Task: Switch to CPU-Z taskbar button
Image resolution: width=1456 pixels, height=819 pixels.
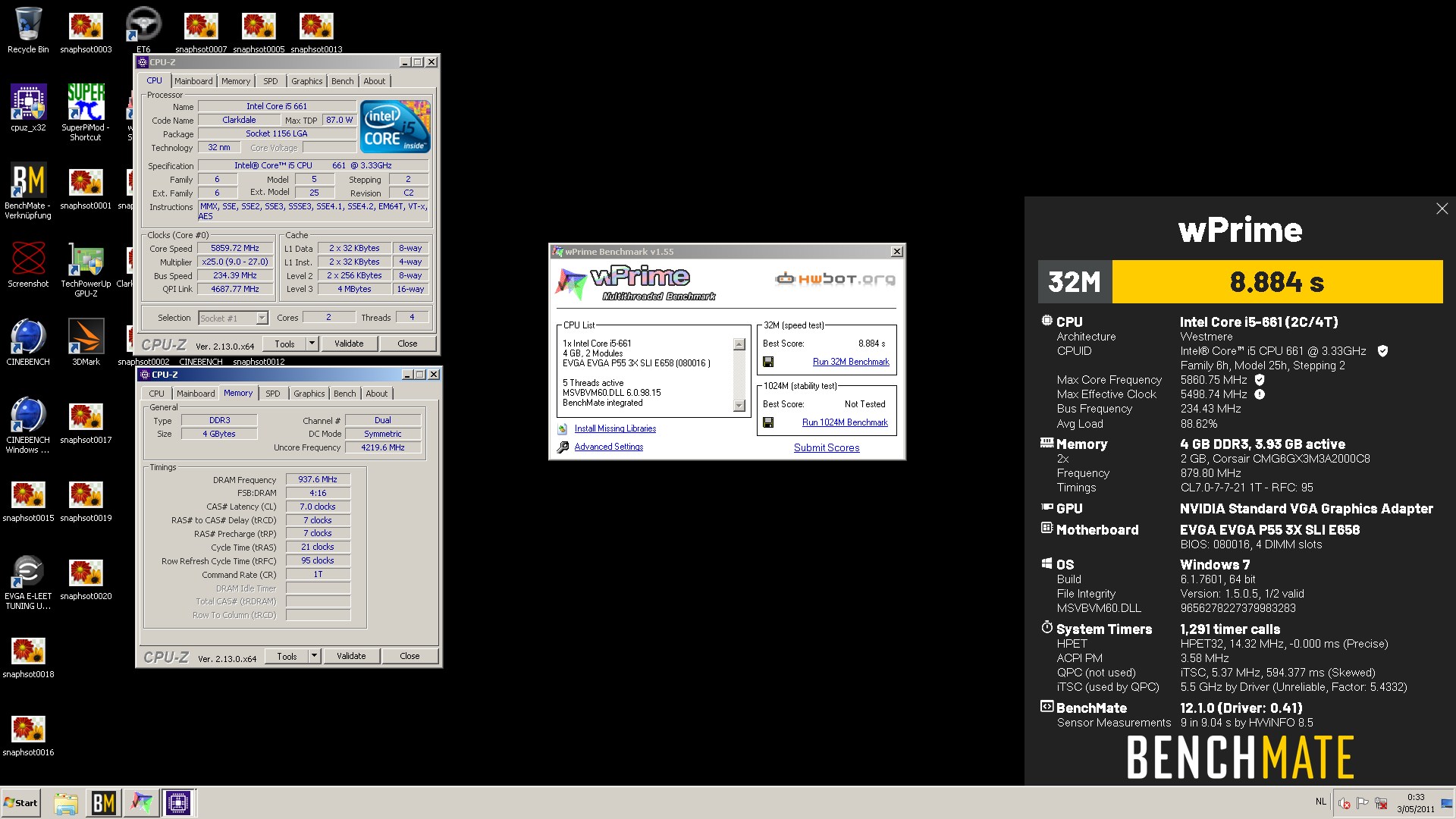Action: coord(178,803)
